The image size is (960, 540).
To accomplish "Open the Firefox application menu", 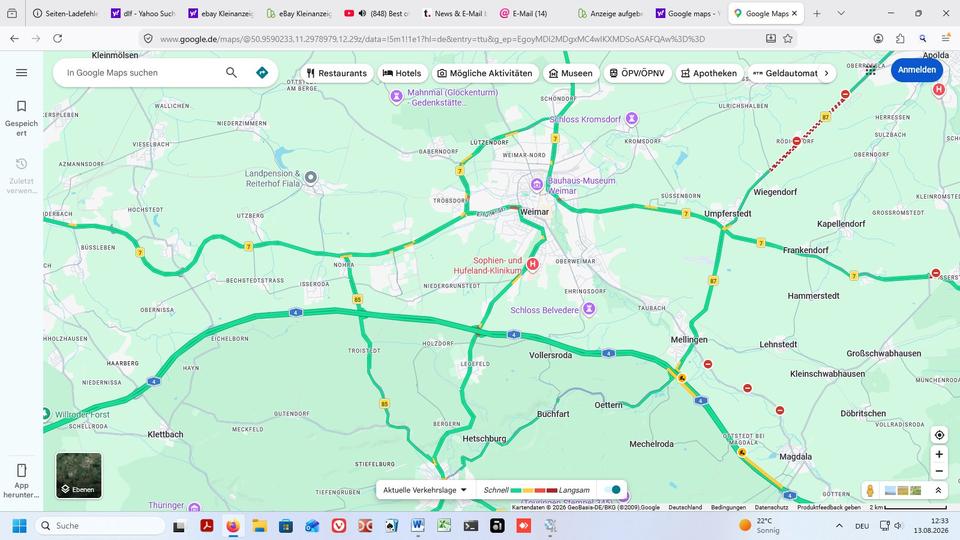I will pyautogui.click(x=946, y=39).
